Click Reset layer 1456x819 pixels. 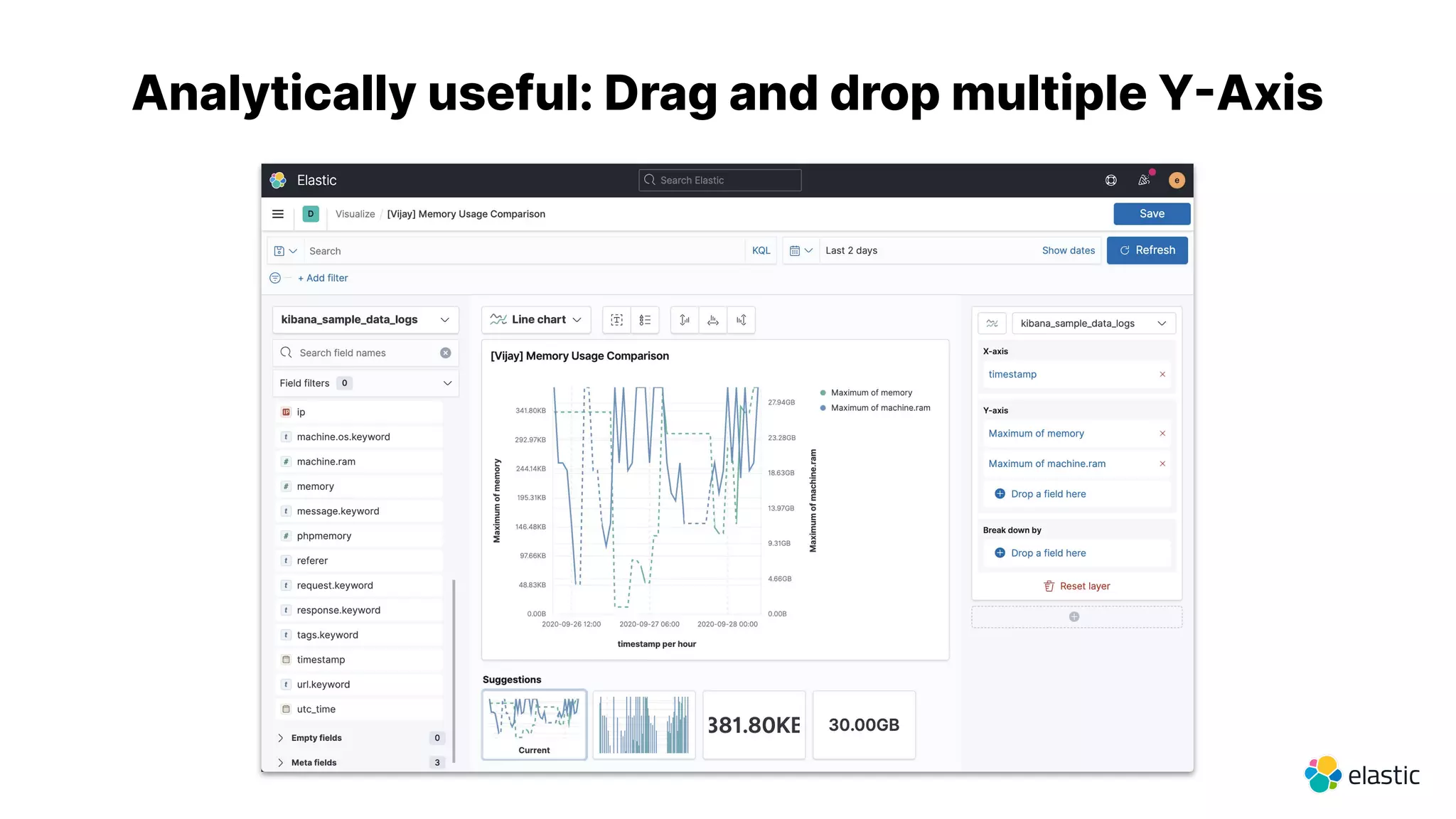tap(1076, 587)
